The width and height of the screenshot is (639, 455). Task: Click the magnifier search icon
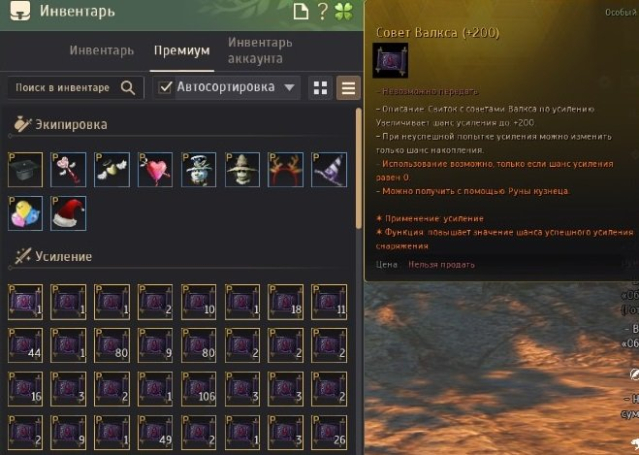pos(128,88)
